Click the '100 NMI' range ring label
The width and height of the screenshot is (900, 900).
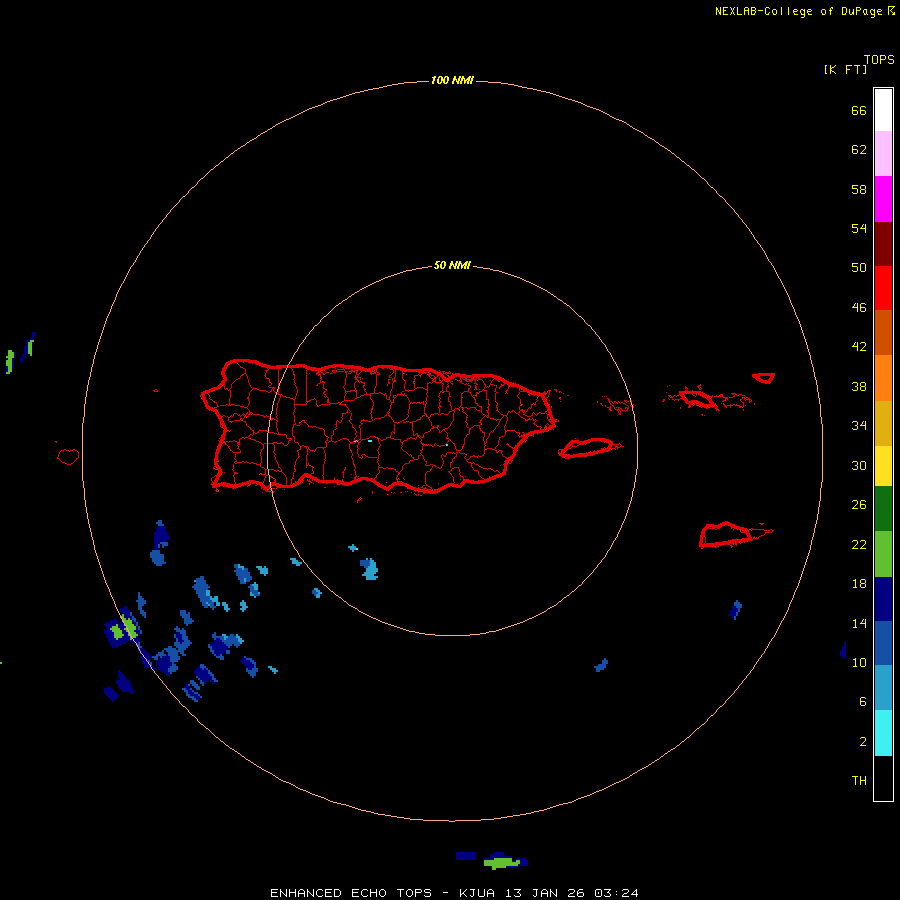452,80
